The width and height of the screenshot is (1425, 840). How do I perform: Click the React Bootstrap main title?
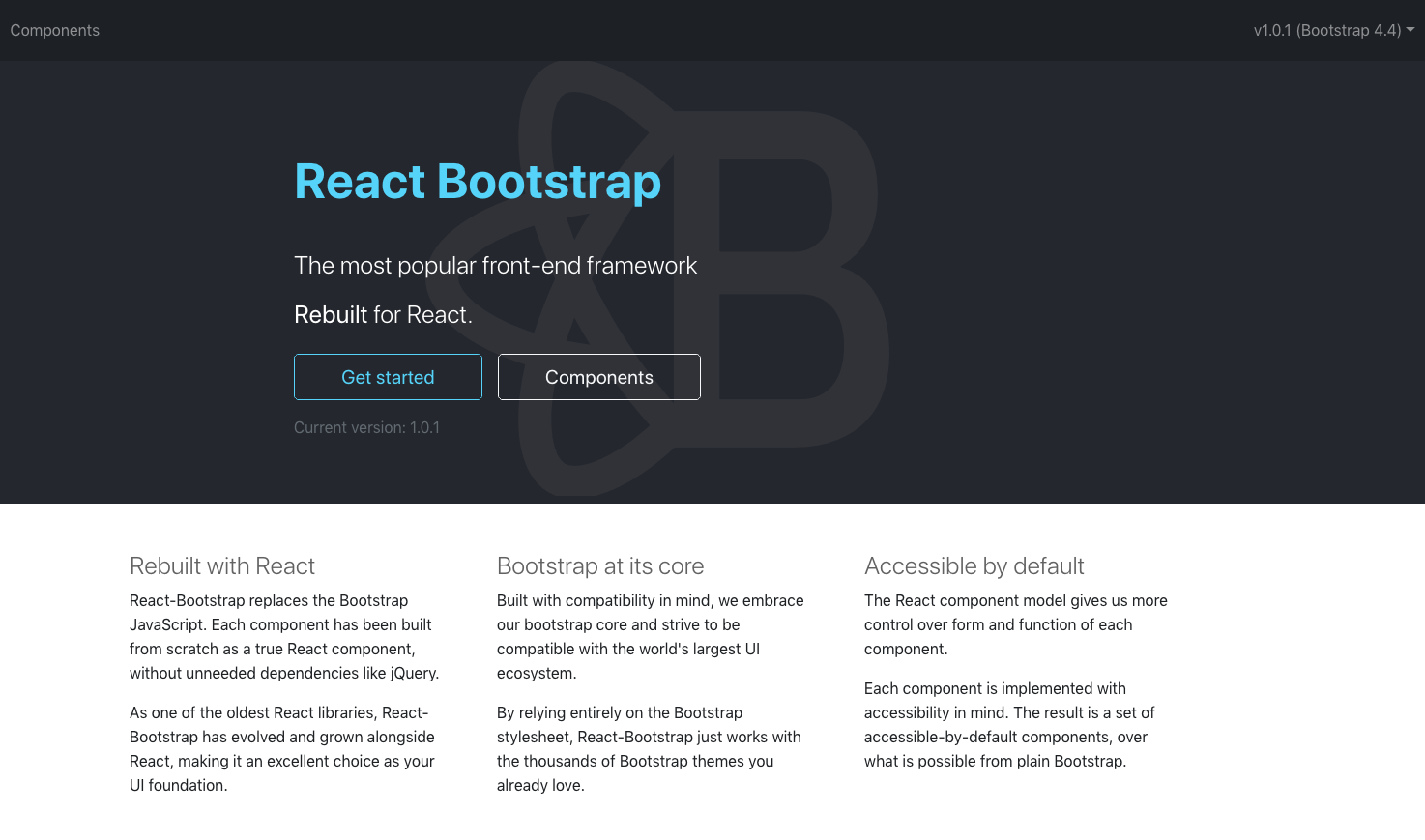pyautogui.click(x=478, y=181)
